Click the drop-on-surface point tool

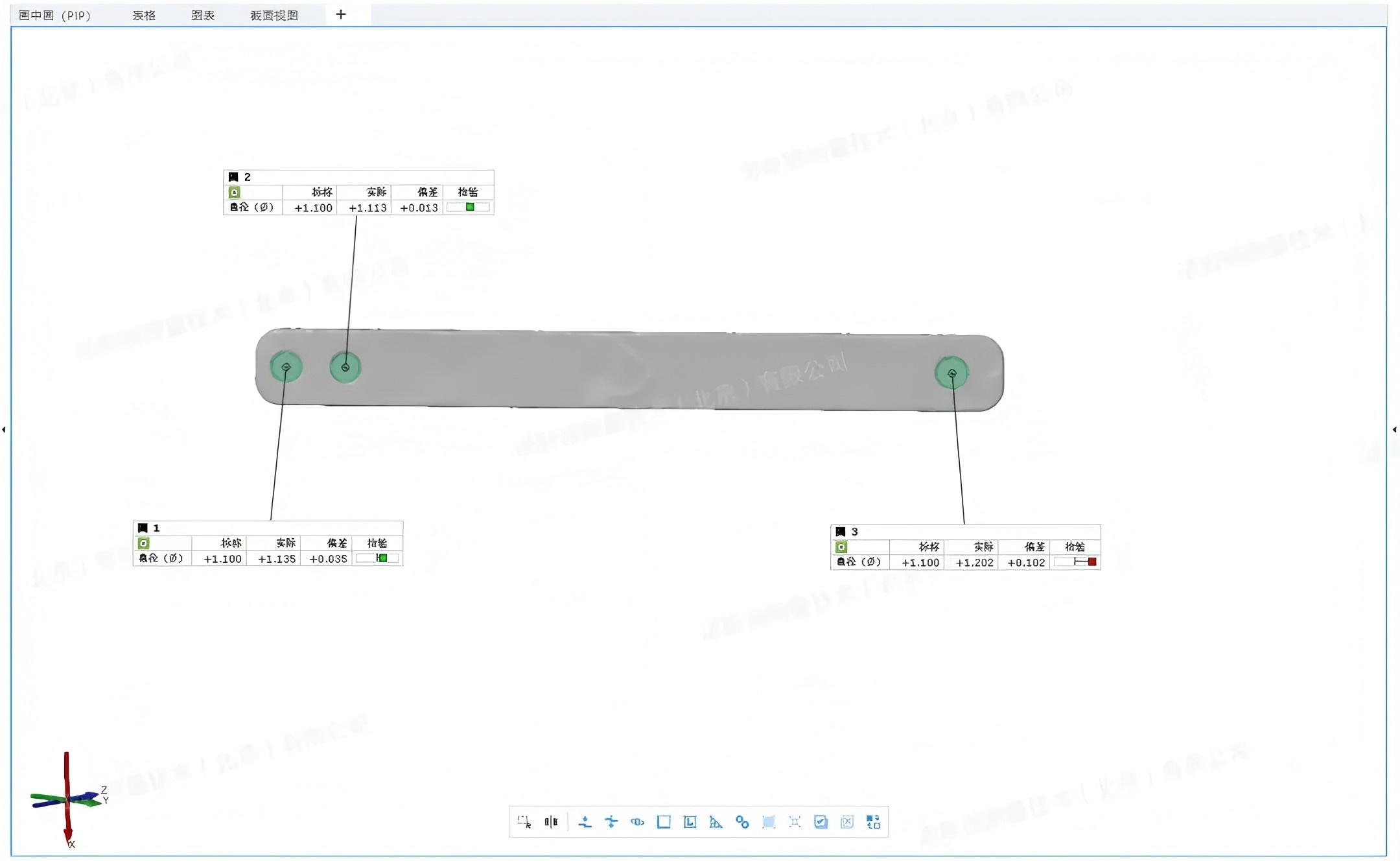coord(585,822)
